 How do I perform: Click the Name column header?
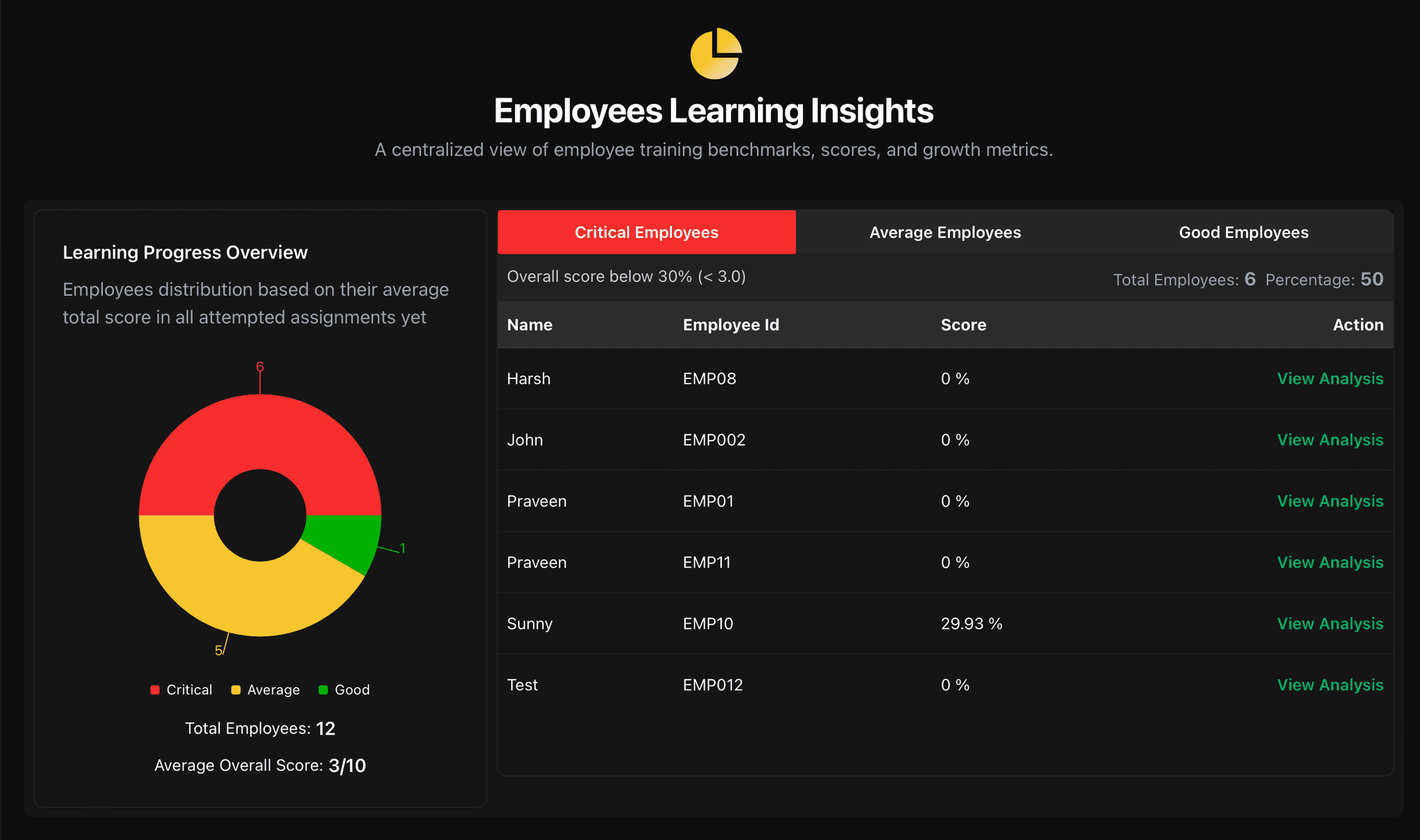[x=530, y=325]
